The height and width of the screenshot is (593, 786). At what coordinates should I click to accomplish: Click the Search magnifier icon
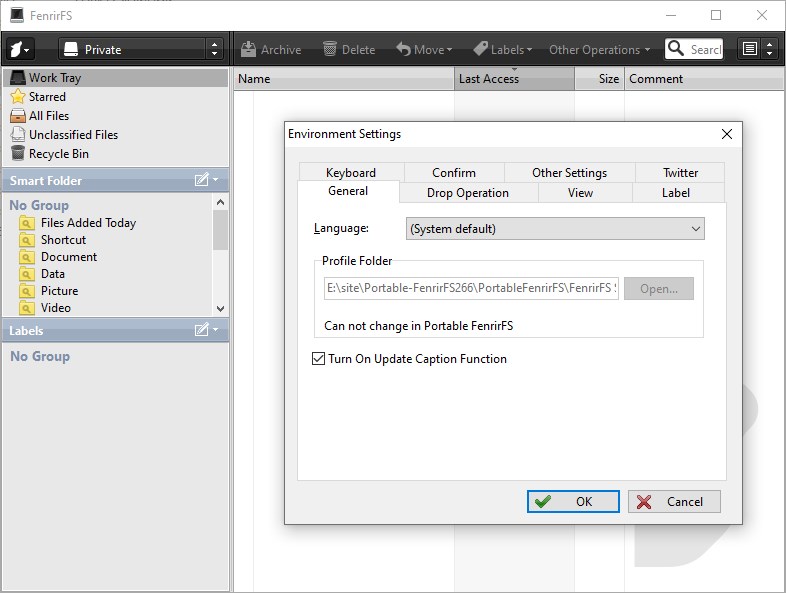tap(676, 49)
